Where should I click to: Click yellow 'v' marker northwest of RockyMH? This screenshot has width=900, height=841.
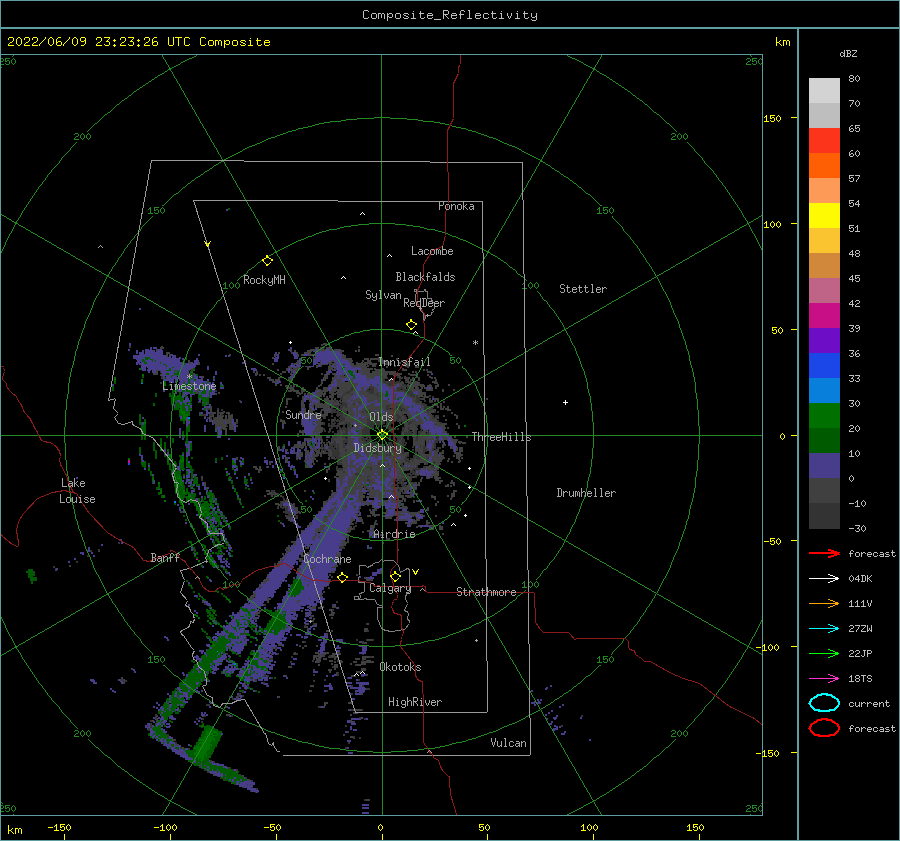click(x=208, y=244)
